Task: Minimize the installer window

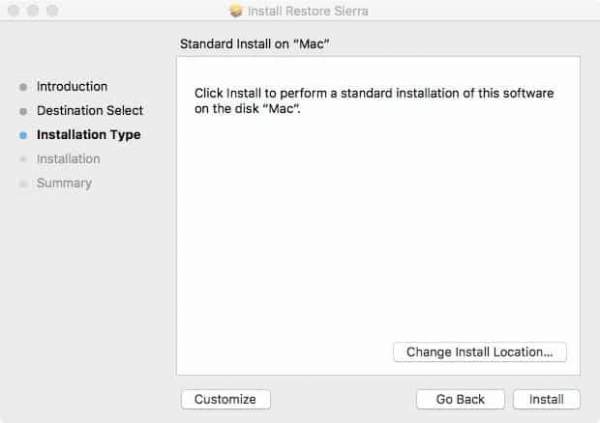Action: point(32,11)
